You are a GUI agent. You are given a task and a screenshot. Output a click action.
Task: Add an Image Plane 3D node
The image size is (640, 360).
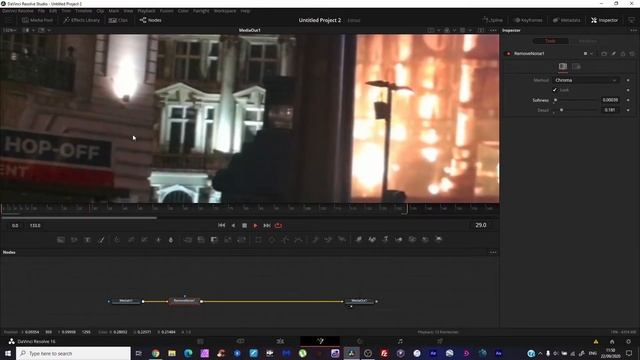(x=359, y=240)
